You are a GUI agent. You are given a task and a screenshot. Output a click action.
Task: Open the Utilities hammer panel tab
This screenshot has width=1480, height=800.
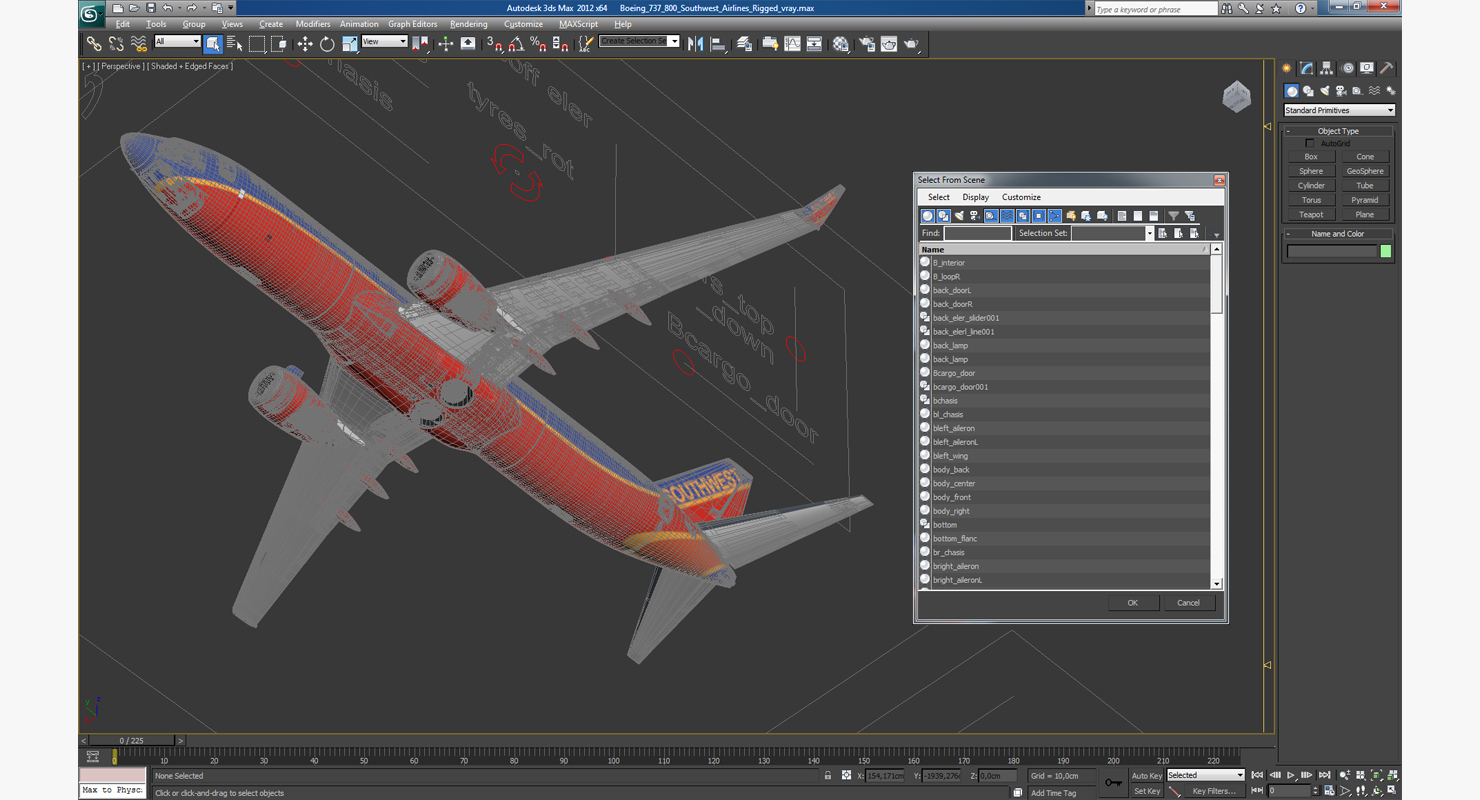tap(1387, 68)
